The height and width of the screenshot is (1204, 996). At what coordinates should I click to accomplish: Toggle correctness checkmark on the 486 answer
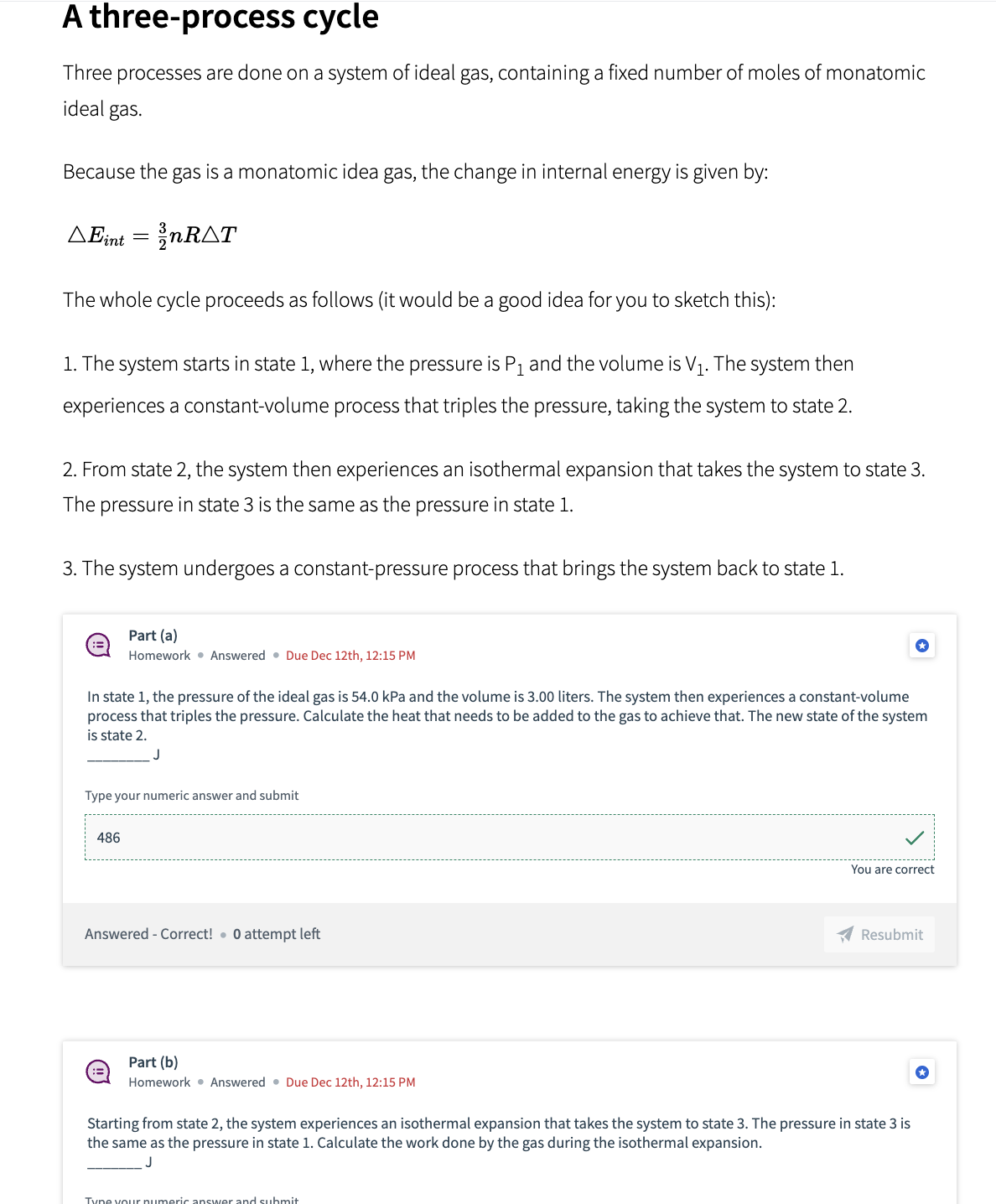[x=916, y=836]
